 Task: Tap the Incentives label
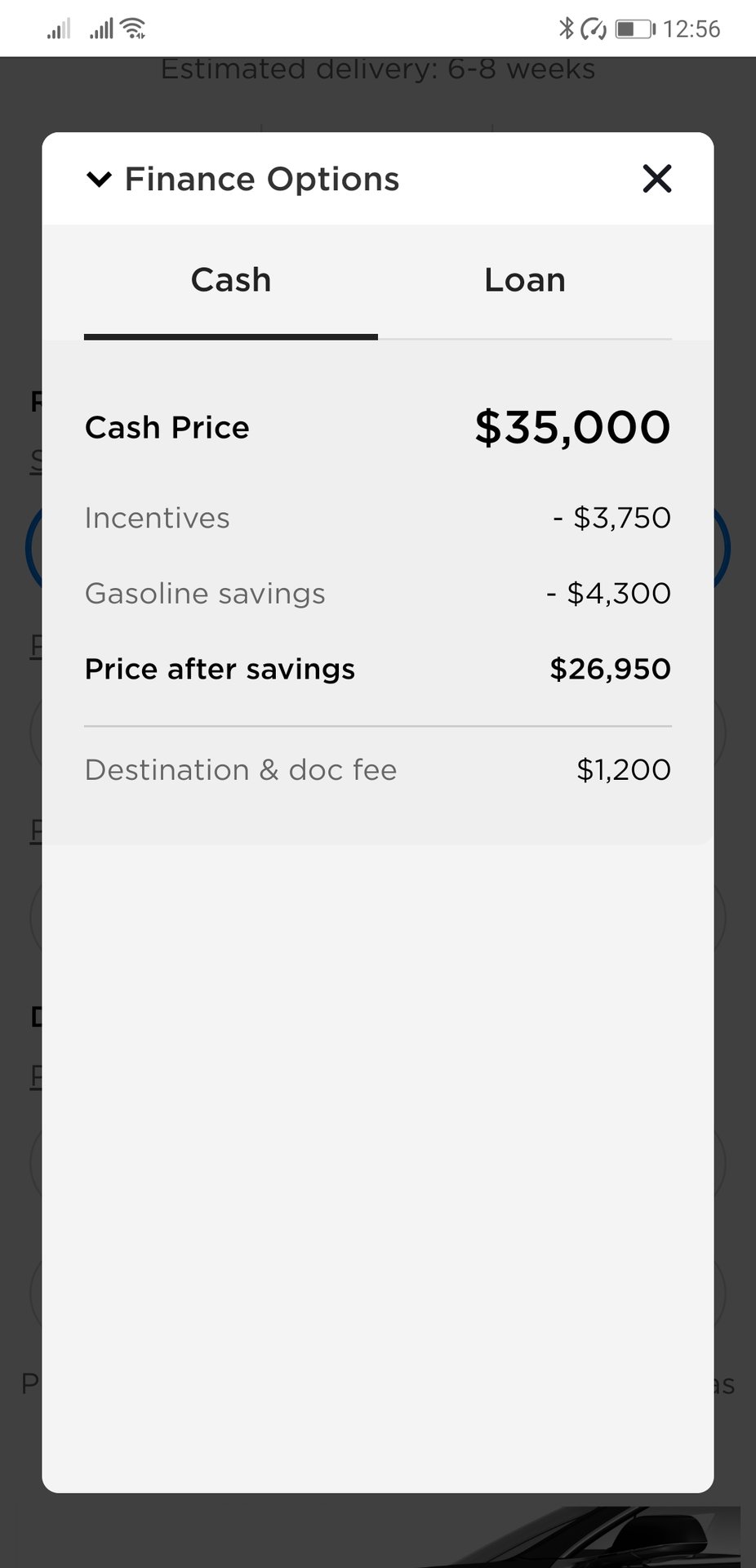[158, 518]
